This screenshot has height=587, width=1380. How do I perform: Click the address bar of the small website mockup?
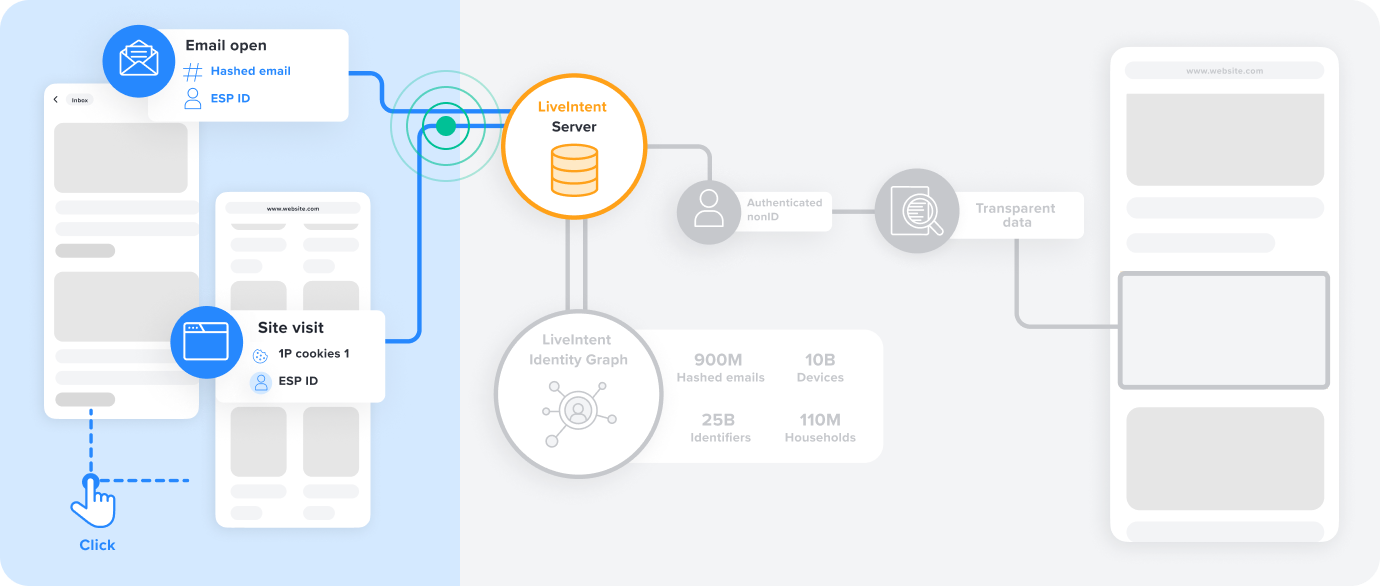tap(293, 208)
